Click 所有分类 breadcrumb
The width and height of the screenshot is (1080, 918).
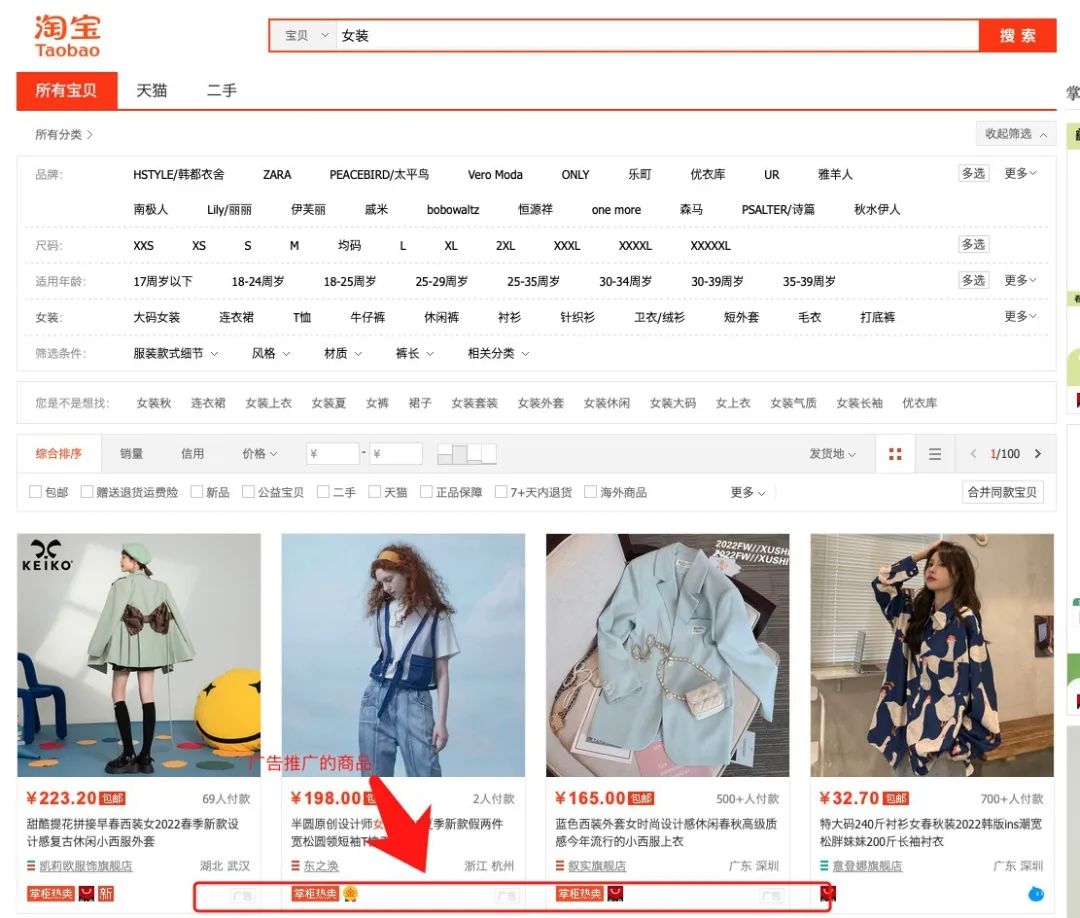coord(63,134)
